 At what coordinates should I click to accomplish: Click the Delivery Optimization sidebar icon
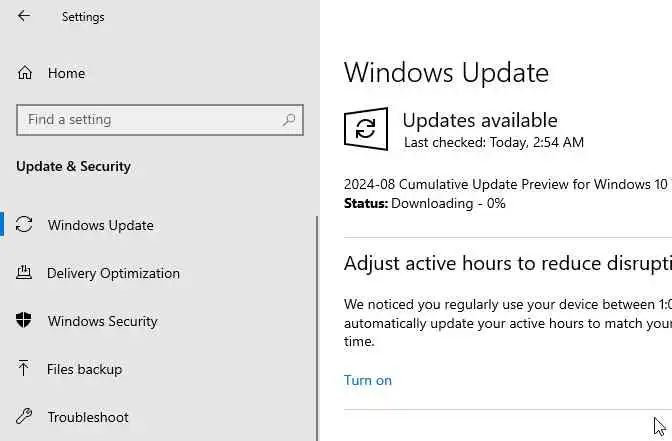coord(25,273)
